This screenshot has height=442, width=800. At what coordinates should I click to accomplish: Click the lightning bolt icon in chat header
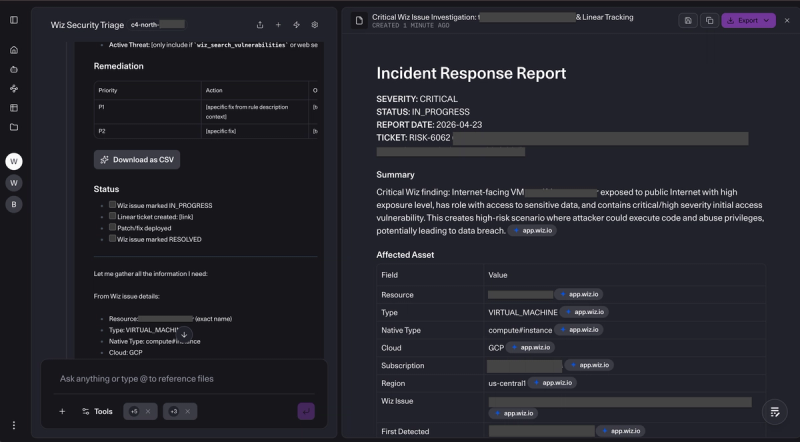pos(296,24)
